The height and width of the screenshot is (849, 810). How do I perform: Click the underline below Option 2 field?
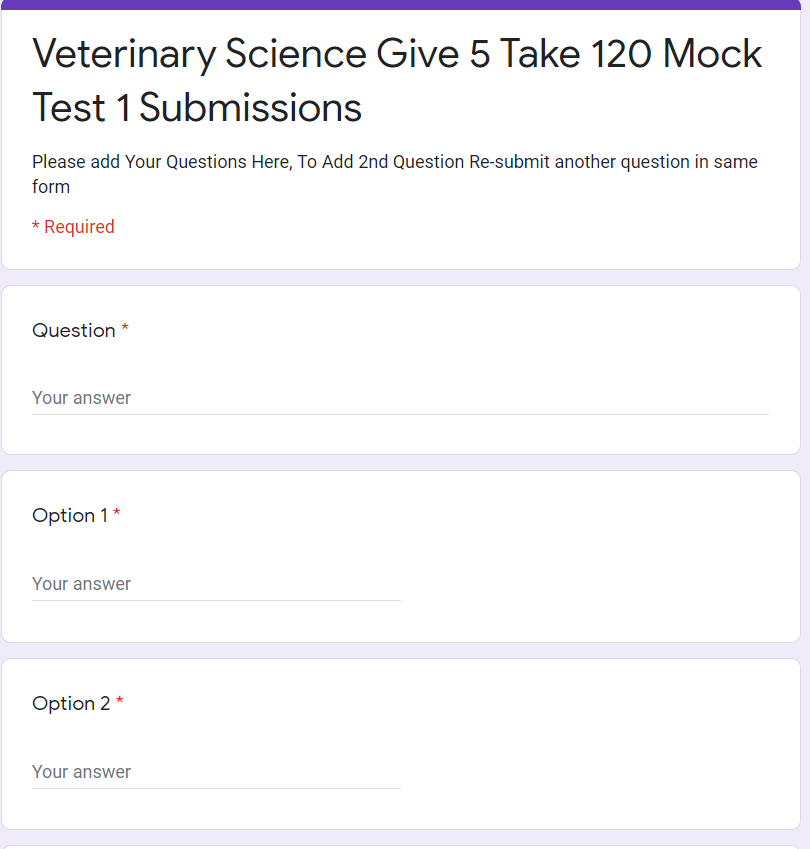click(216, 788)
